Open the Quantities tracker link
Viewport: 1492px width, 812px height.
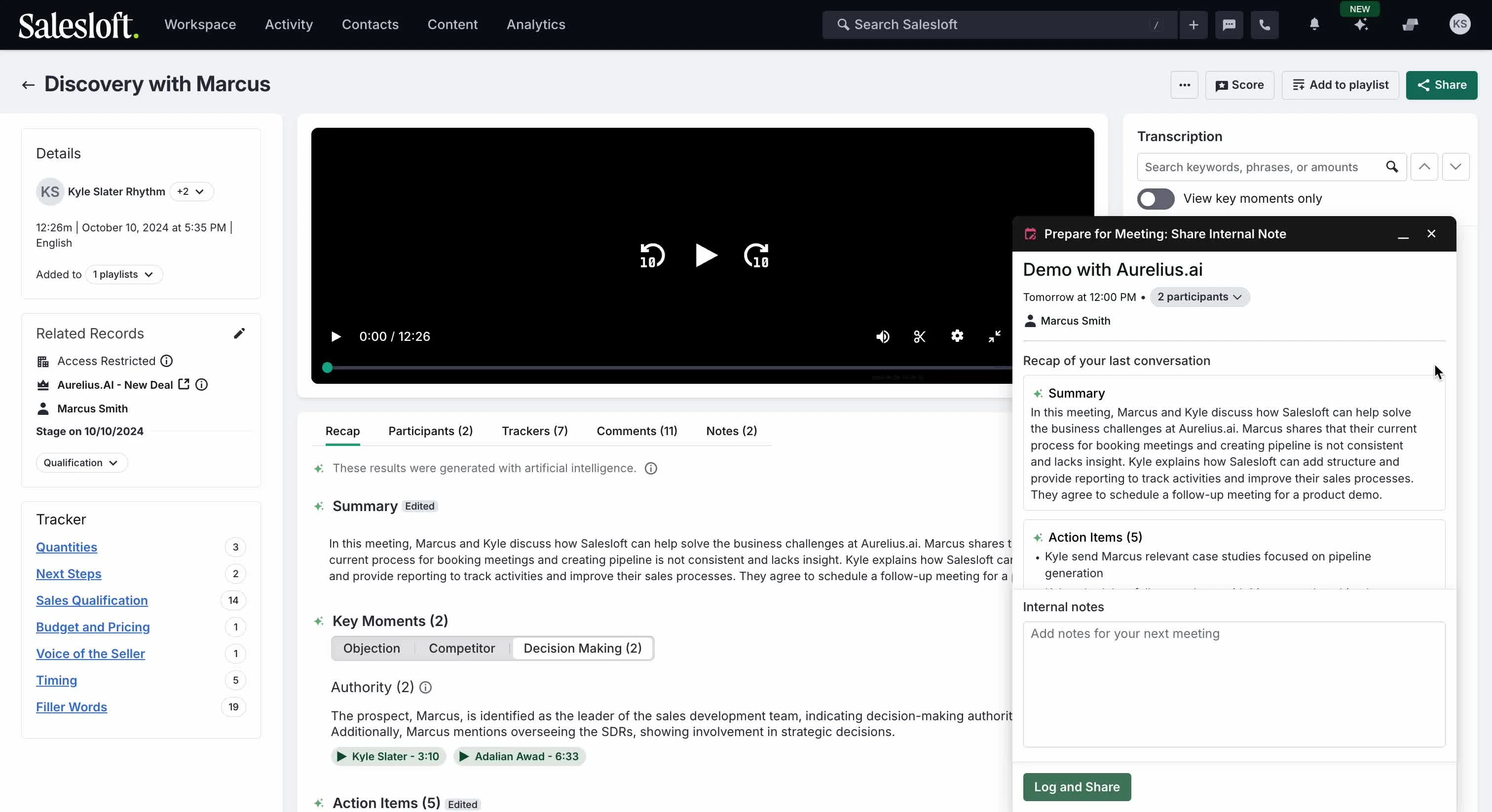click(67, 547)
